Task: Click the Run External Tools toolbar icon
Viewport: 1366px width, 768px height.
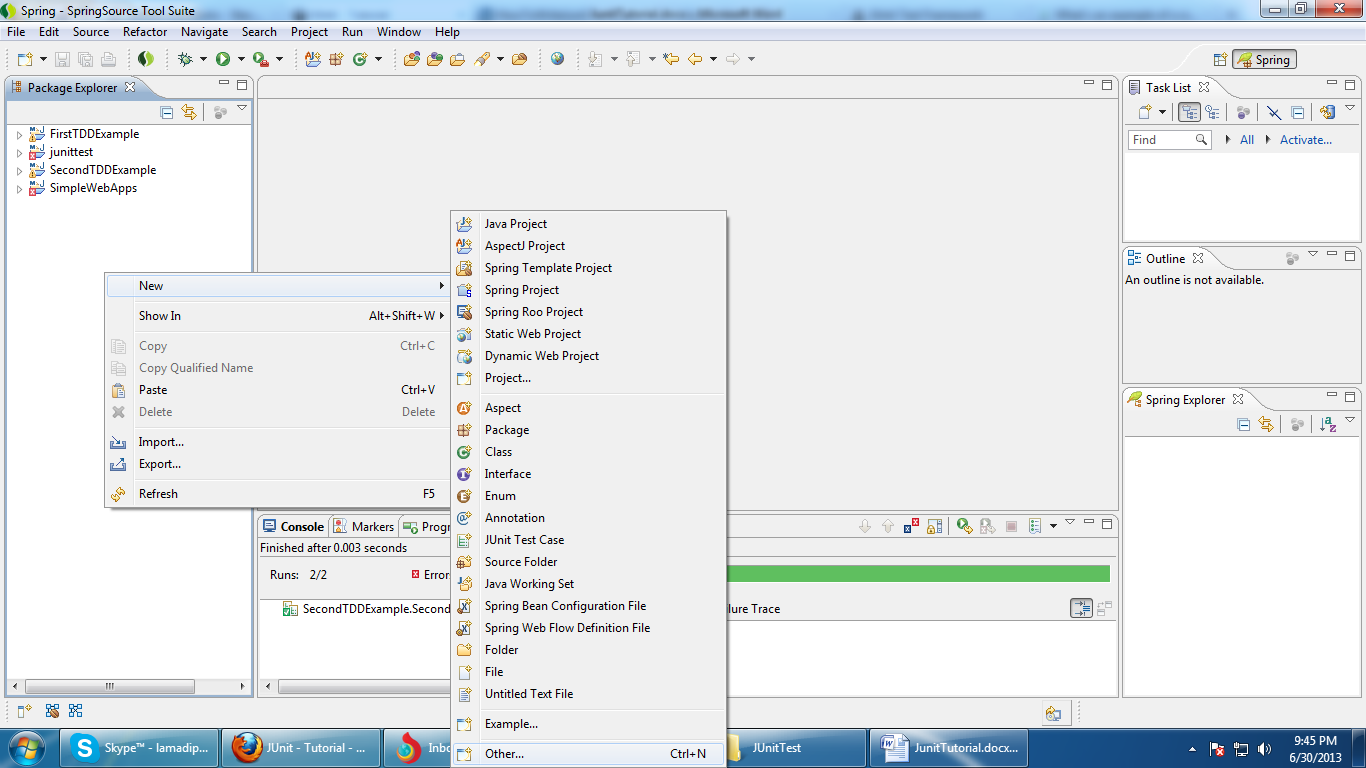Action: point(260,59)
